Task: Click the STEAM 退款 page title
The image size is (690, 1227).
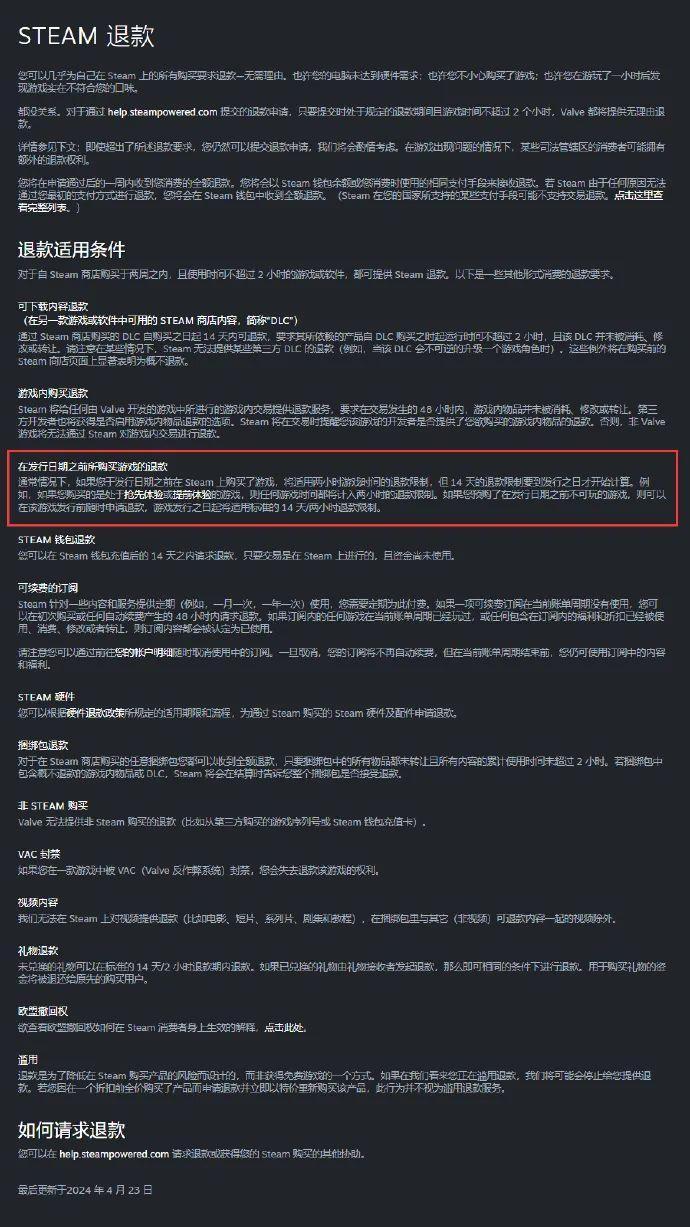Action: (x=86, y=38)
